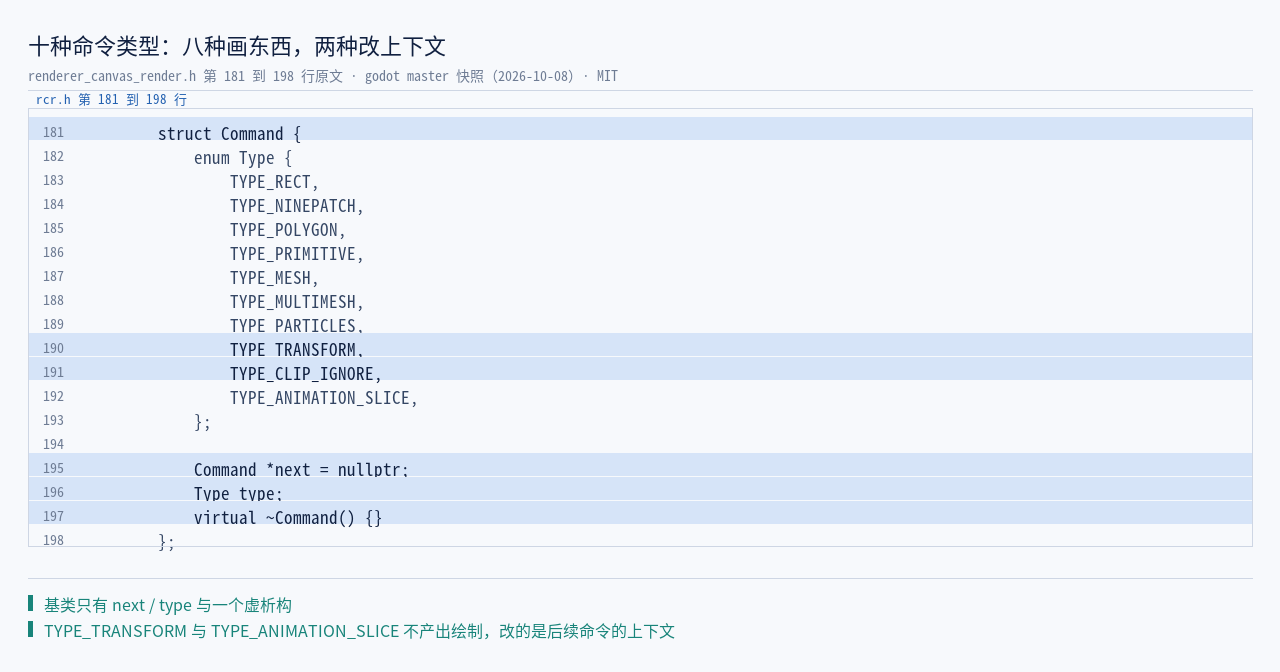1280x672 pixels.
Task: Click line number 182
Action: [53, 157]
